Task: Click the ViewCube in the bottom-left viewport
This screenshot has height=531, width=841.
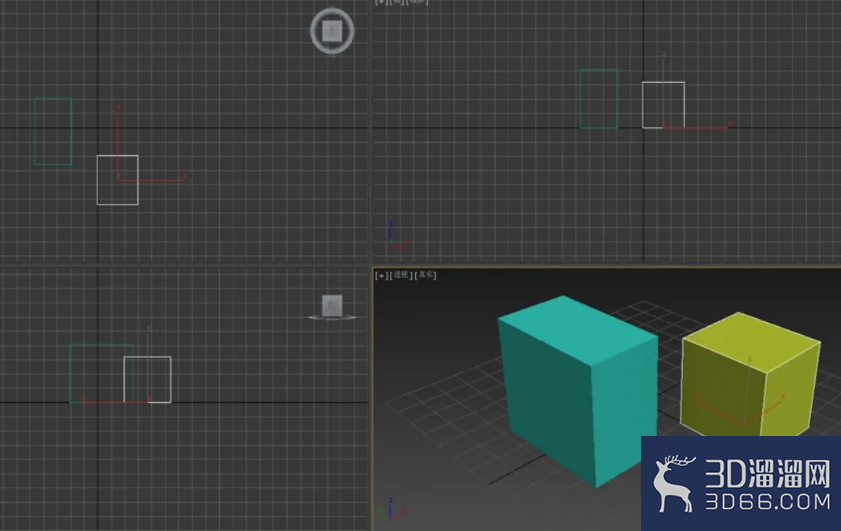Action: (332, 305)
